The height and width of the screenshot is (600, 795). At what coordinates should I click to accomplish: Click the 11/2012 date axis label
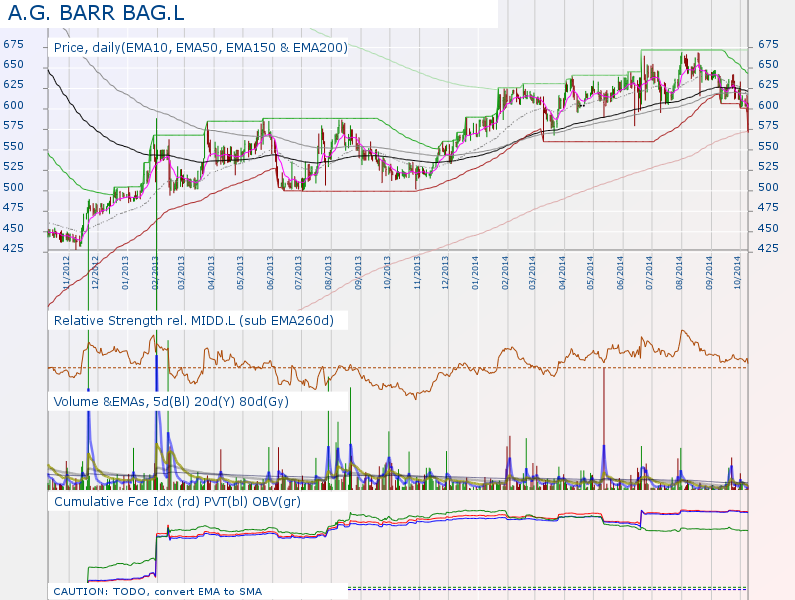tap(66, 273)
